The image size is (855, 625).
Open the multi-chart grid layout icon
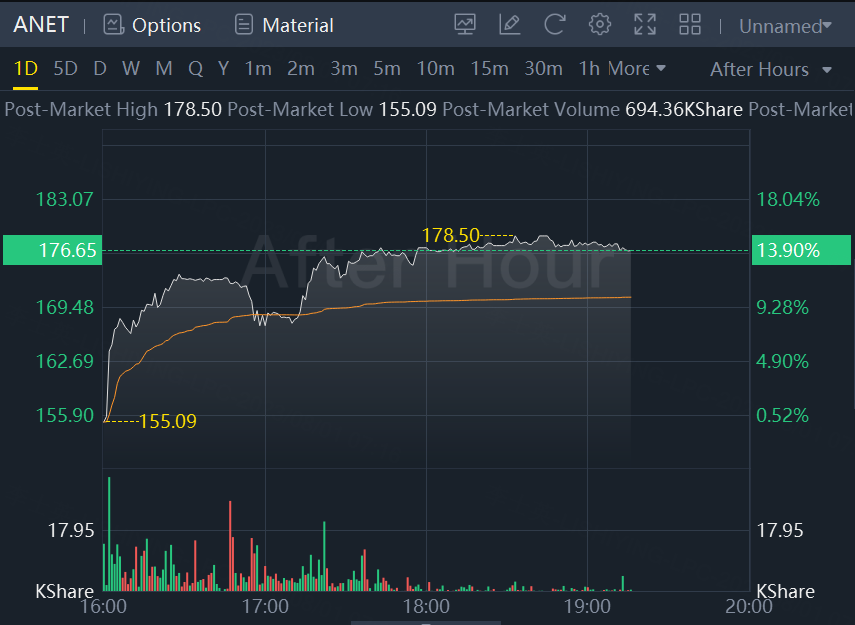click(690, 24)
